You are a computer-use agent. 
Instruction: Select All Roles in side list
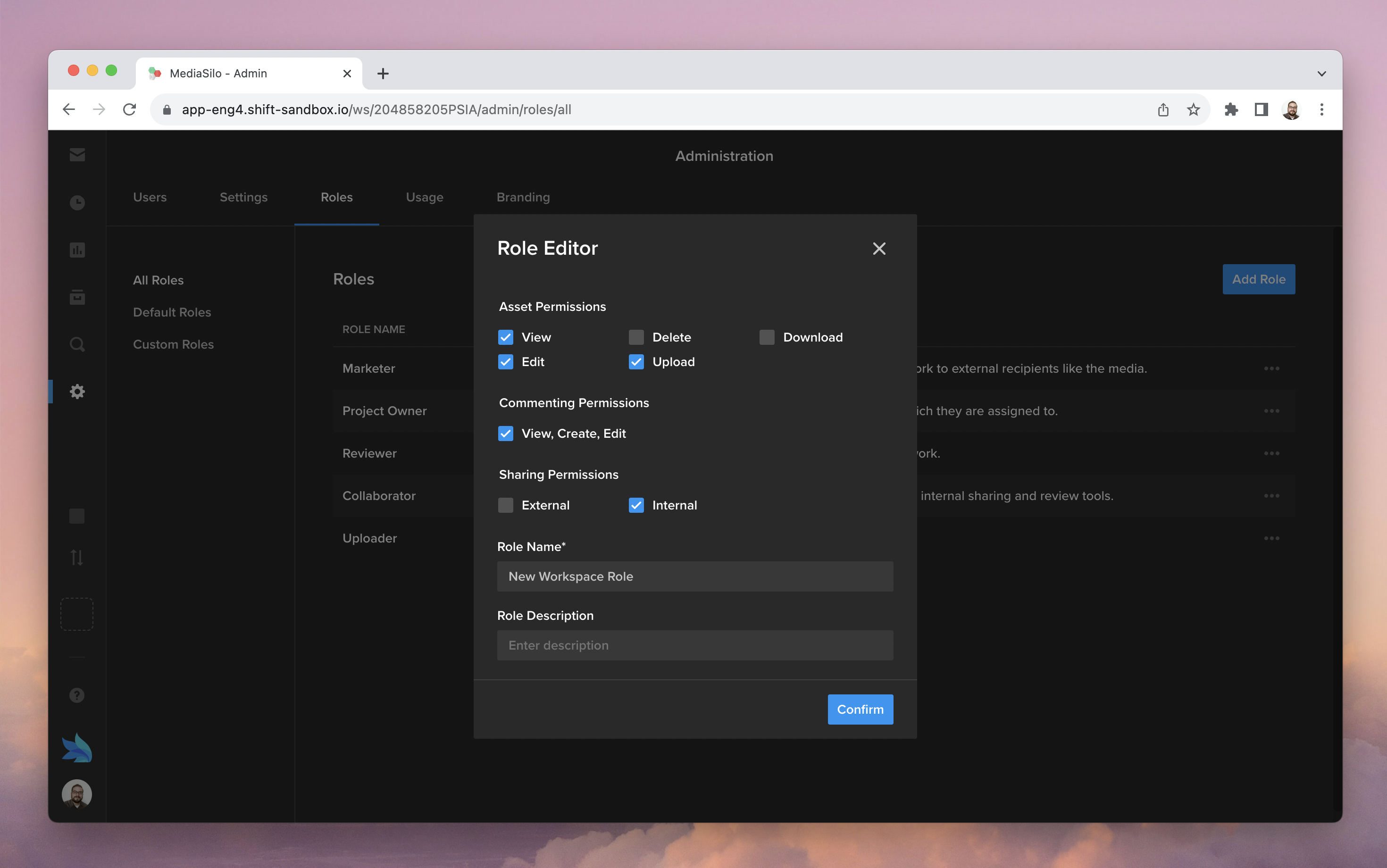159,280
